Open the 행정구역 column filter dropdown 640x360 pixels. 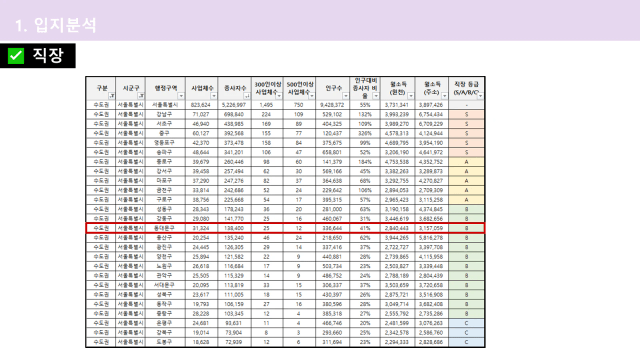click(181, 96)
